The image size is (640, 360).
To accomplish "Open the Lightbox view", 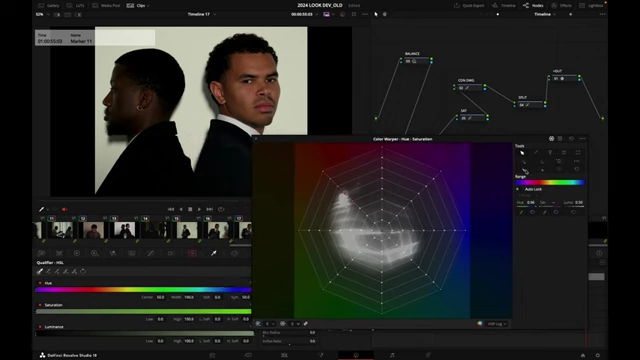I will [591, 6].
